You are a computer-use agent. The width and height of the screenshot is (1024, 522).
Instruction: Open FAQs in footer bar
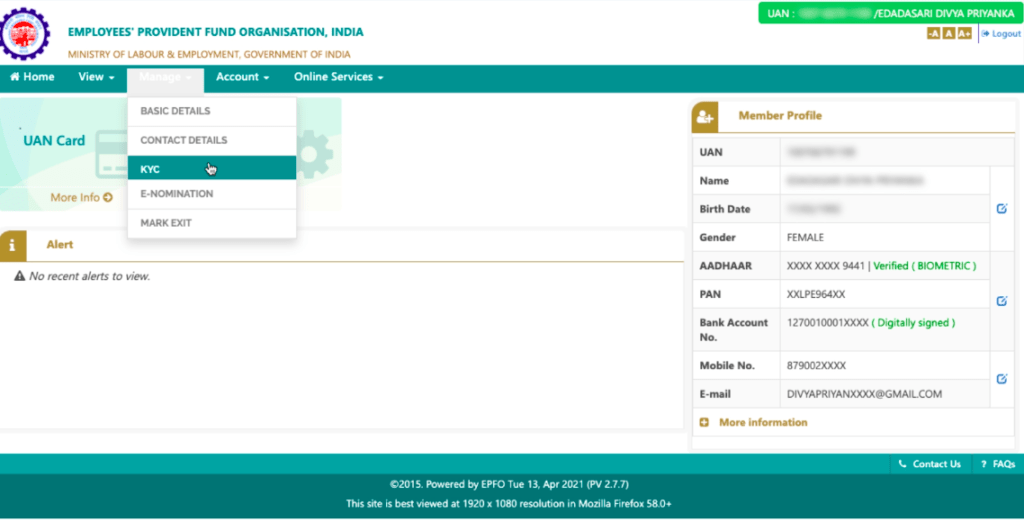coord(998,464)
